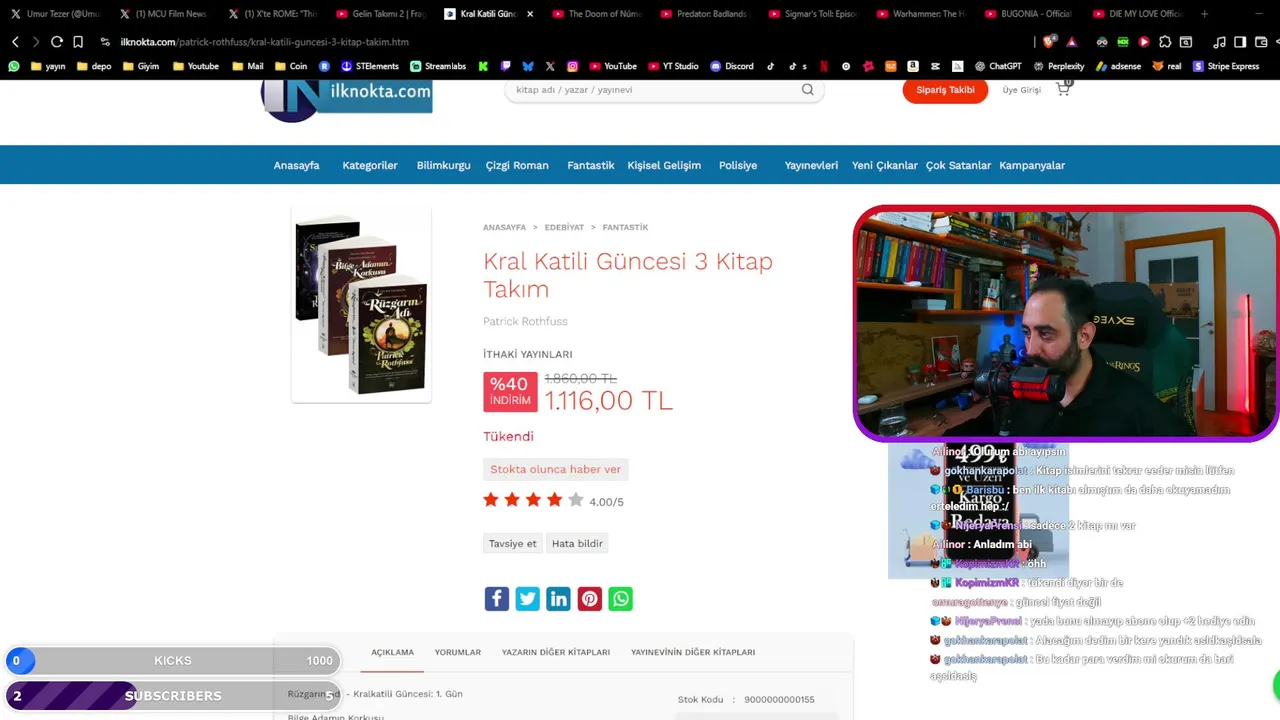This screenshot has height=720, width=1280.
Task: Open the Giyim bookmarks folder
Action: click(x=141, y=66)
